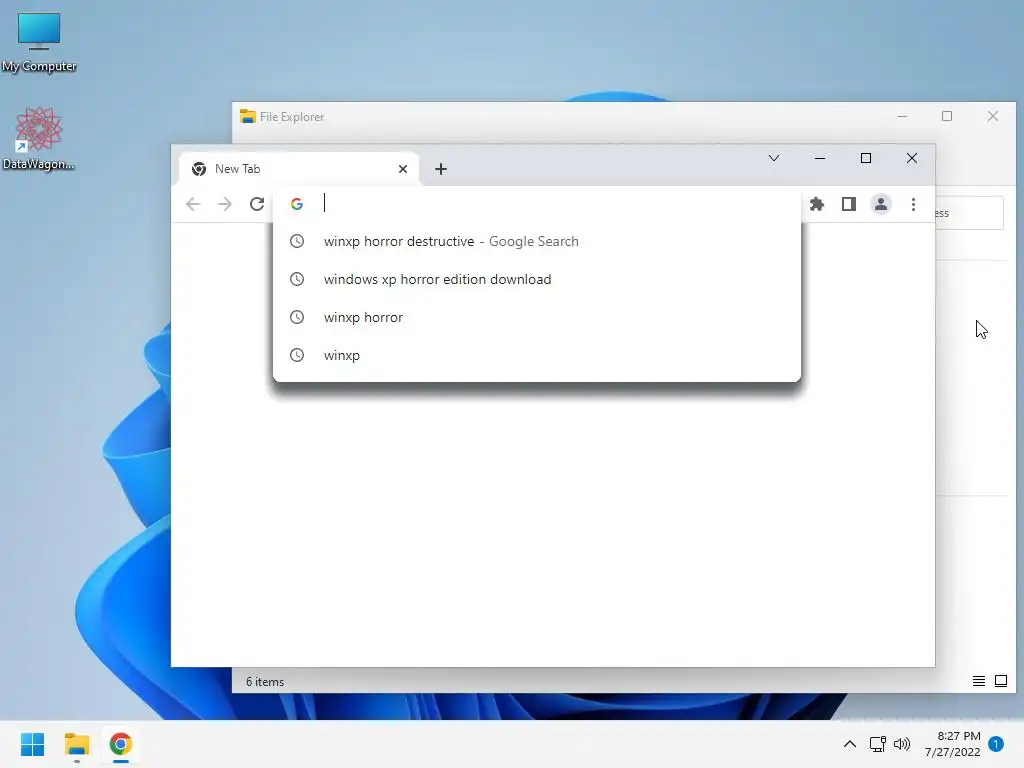Viewport: 1024px width, 768px height.
Task: Click history clock icon beside 'winxp horror'
Action: point(296,317)
